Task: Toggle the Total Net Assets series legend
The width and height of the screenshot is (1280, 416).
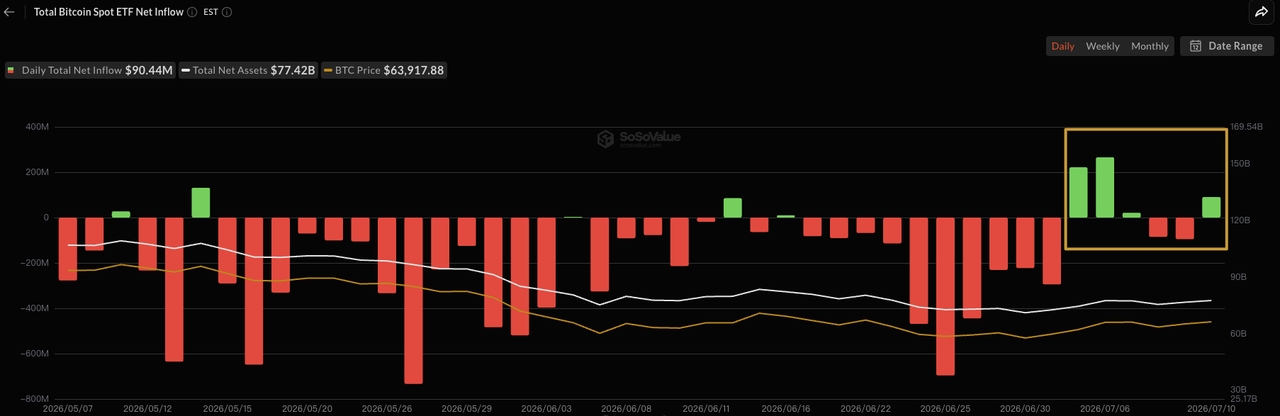Action: pyautogui.click(x=248, y=71)
